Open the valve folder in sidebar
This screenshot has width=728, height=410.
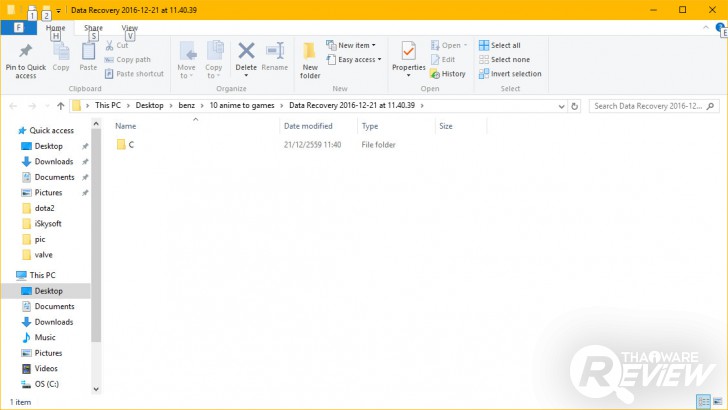click(38, 254)
